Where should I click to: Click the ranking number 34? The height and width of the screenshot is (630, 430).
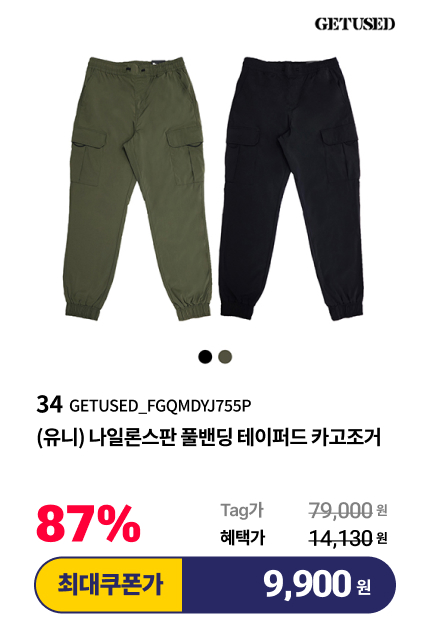coord(49,405)
